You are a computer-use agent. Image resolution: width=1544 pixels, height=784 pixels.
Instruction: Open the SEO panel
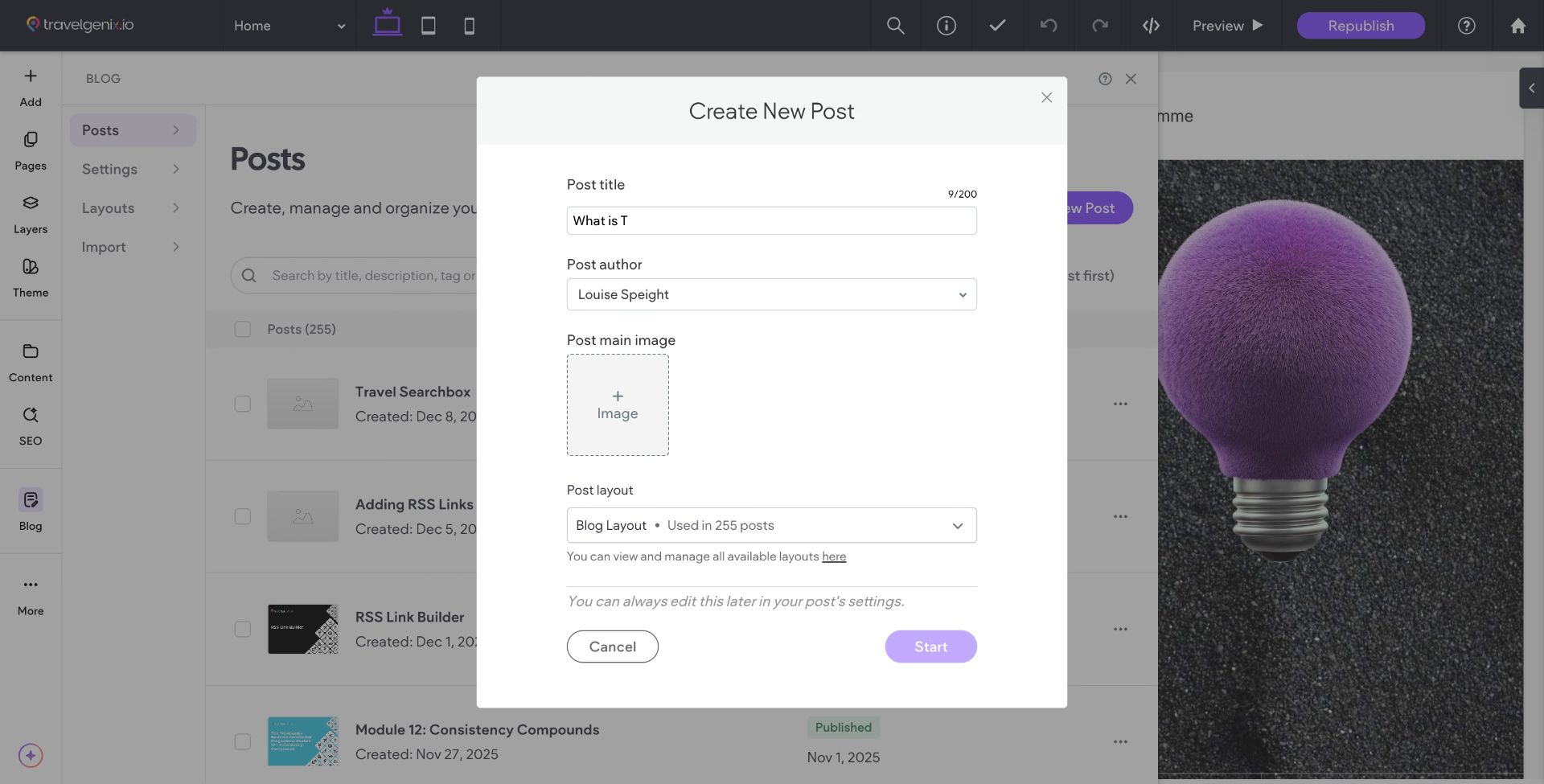click(31, 425)
